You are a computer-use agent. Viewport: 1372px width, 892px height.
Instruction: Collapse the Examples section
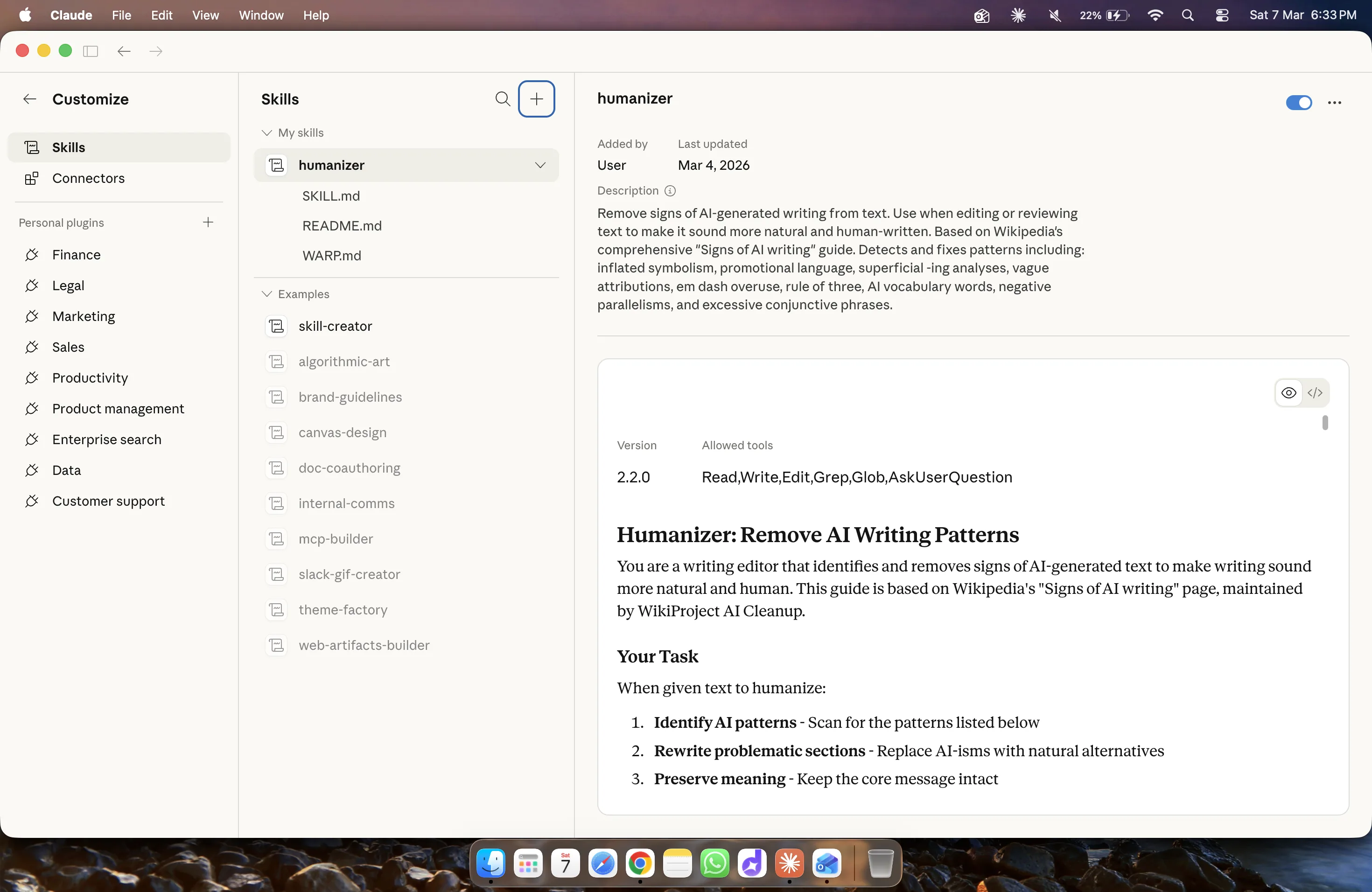266,294
